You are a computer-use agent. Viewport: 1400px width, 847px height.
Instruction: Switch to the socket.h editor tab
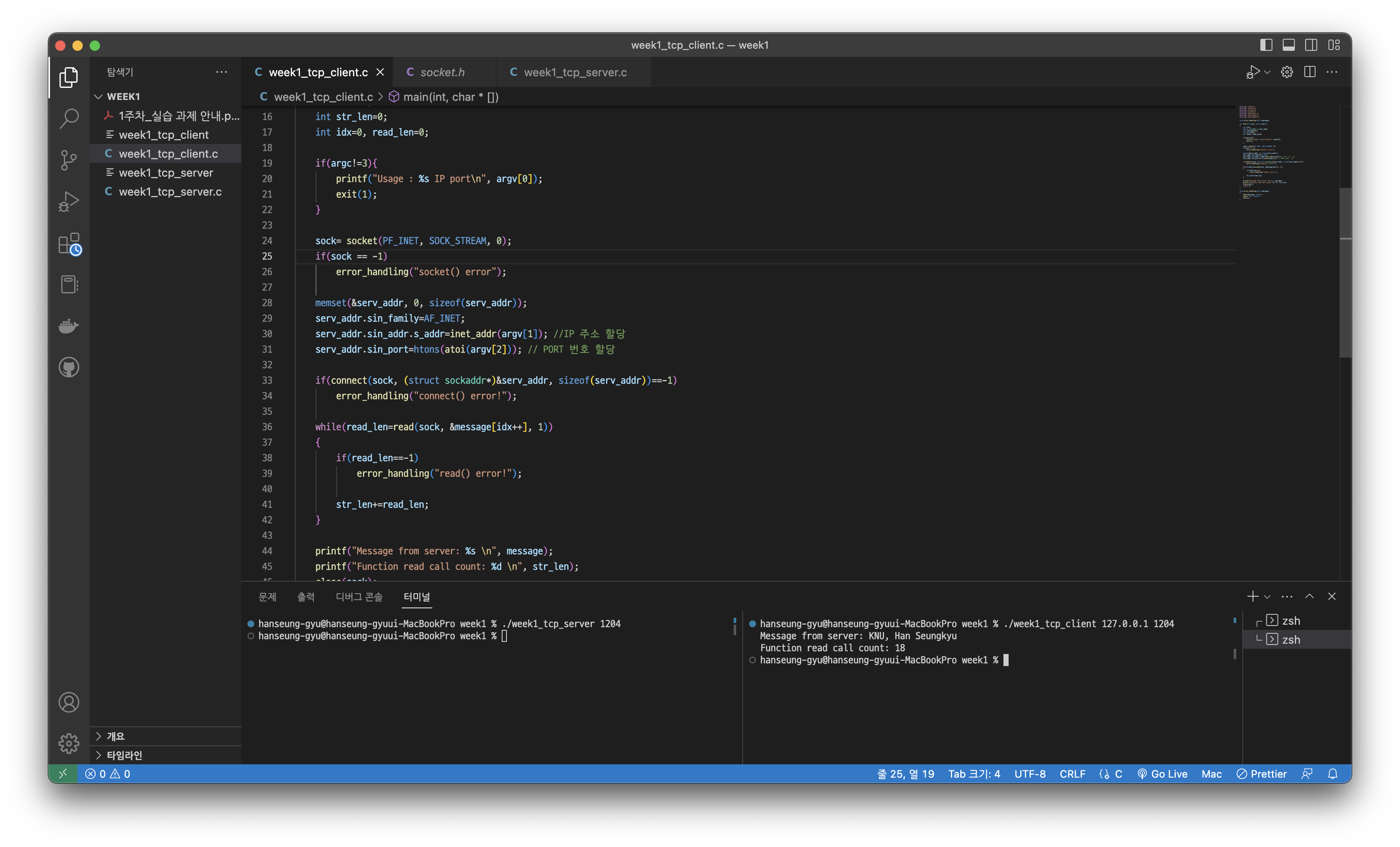pyautogui.click(x=441, y=72)
